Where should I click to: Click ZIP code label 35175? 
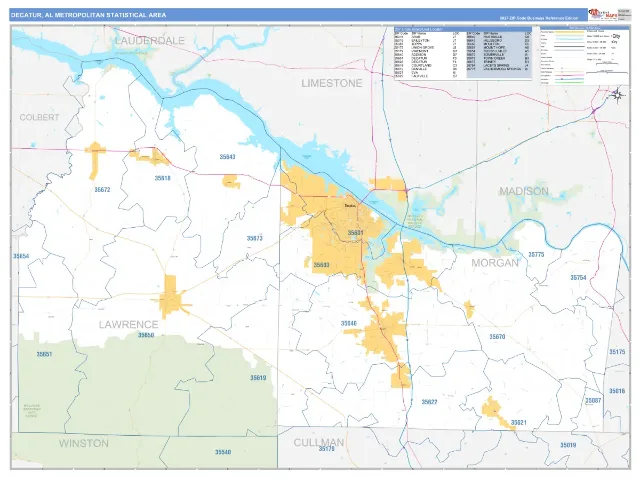point(617,352)
